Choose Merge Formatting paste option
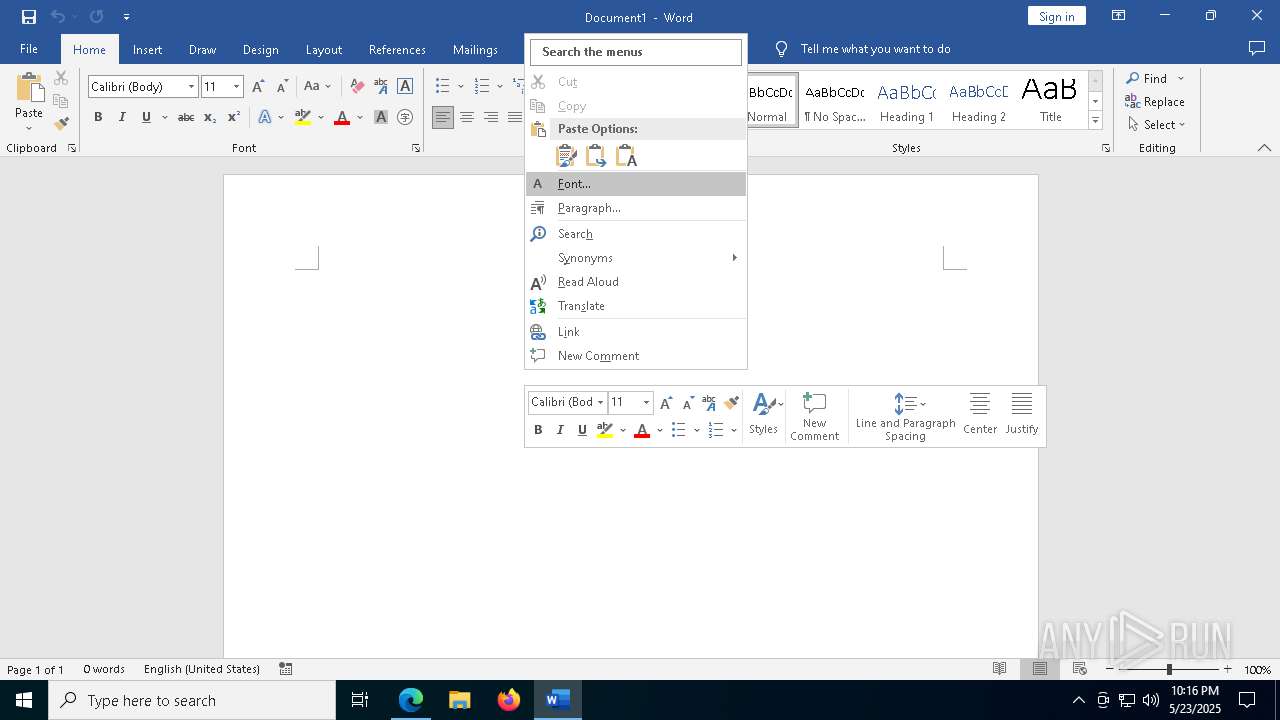Viewport: 1280px width, 720px height. coord(596,156)
